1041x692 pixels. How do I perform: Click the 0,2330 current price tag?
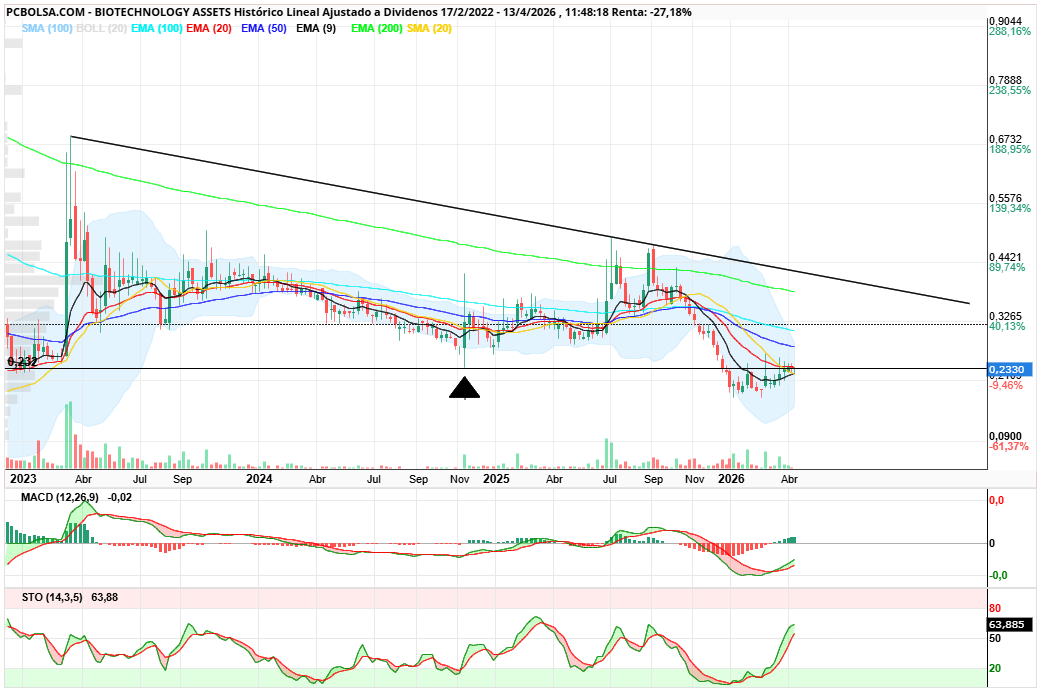coord(1010,369)
